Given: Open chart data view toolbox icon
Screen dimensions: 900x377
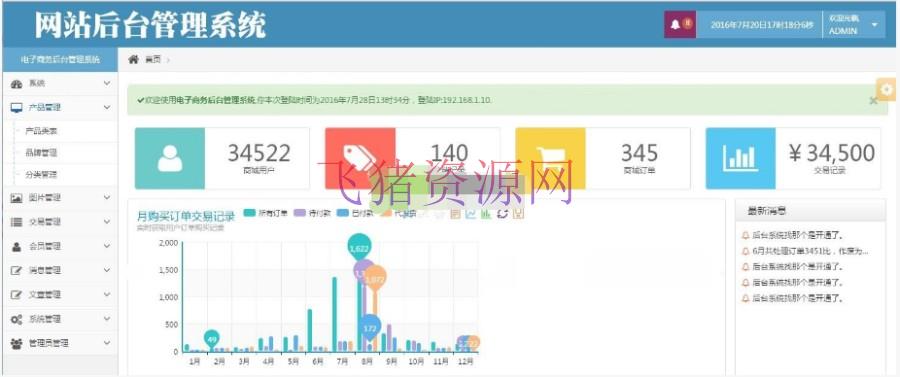Looking at the screenshot, I should [456, 214].
